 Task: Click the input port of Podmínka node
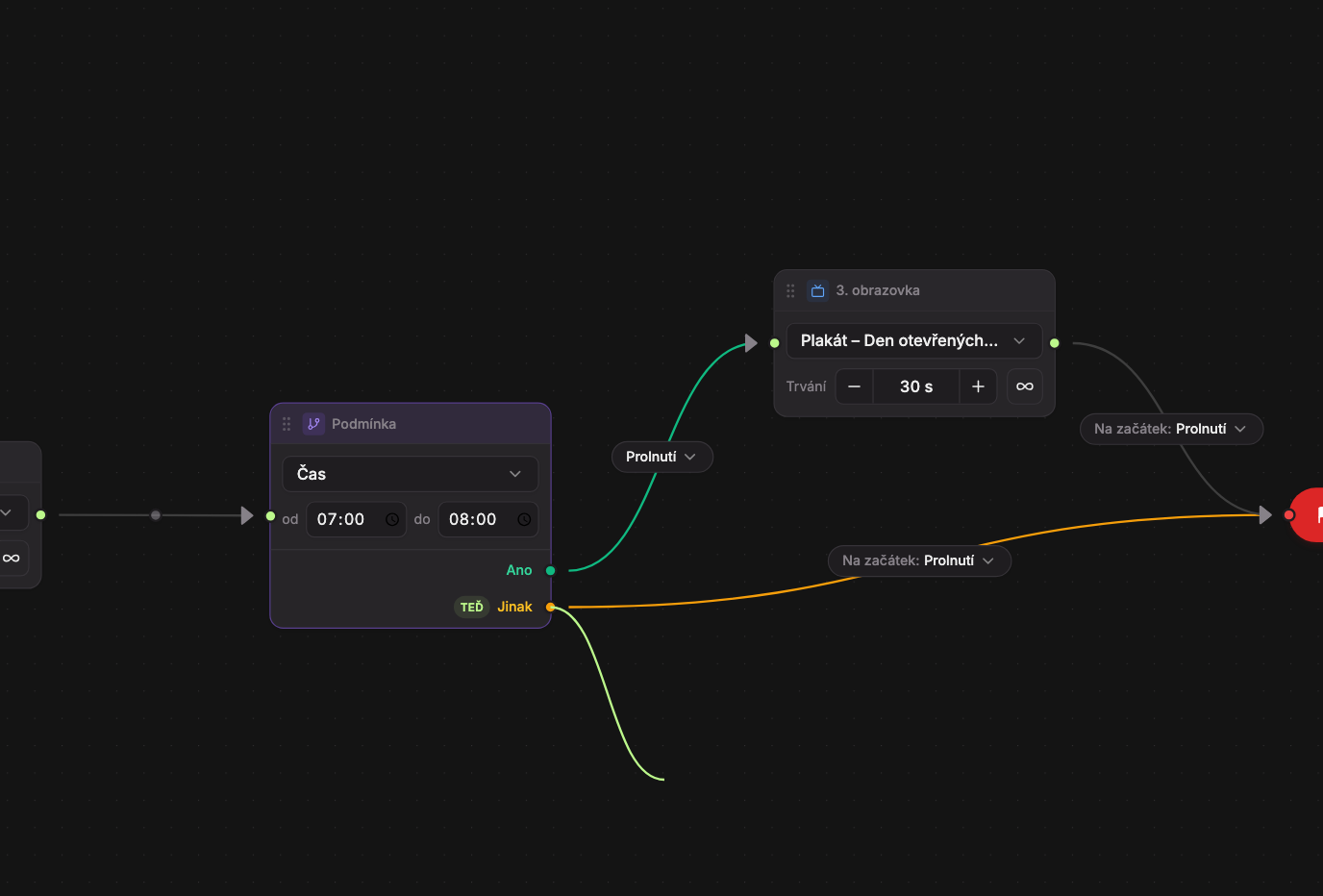[x=271, y=516]
